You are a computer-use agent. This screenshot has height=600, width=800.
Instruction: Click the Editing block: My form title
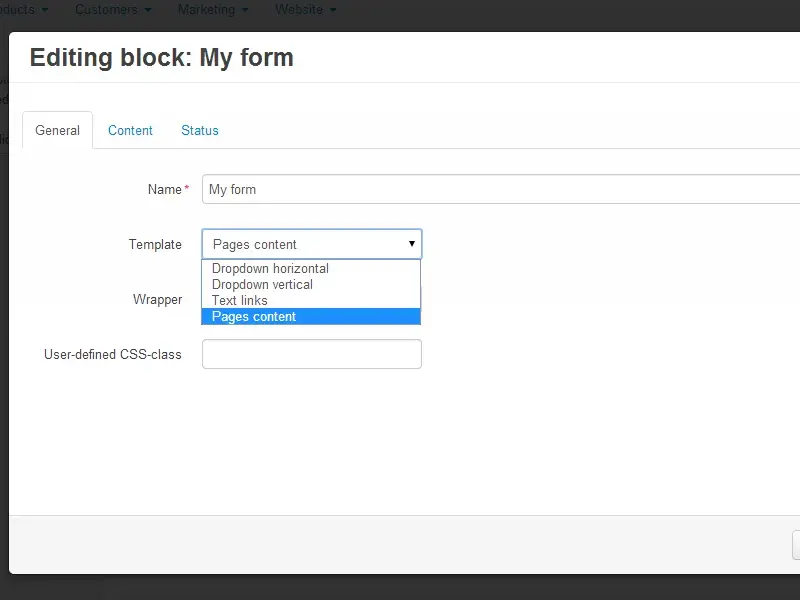tap(162, 58)
